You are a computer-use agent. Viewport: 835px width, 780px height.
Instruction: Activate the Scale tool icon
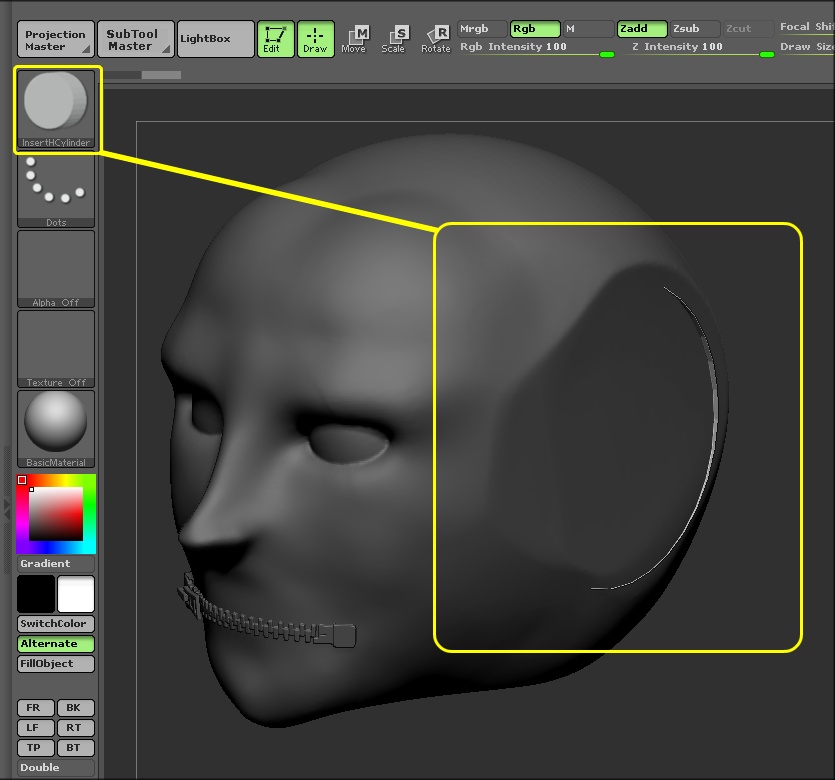click(x=394, y=39)
